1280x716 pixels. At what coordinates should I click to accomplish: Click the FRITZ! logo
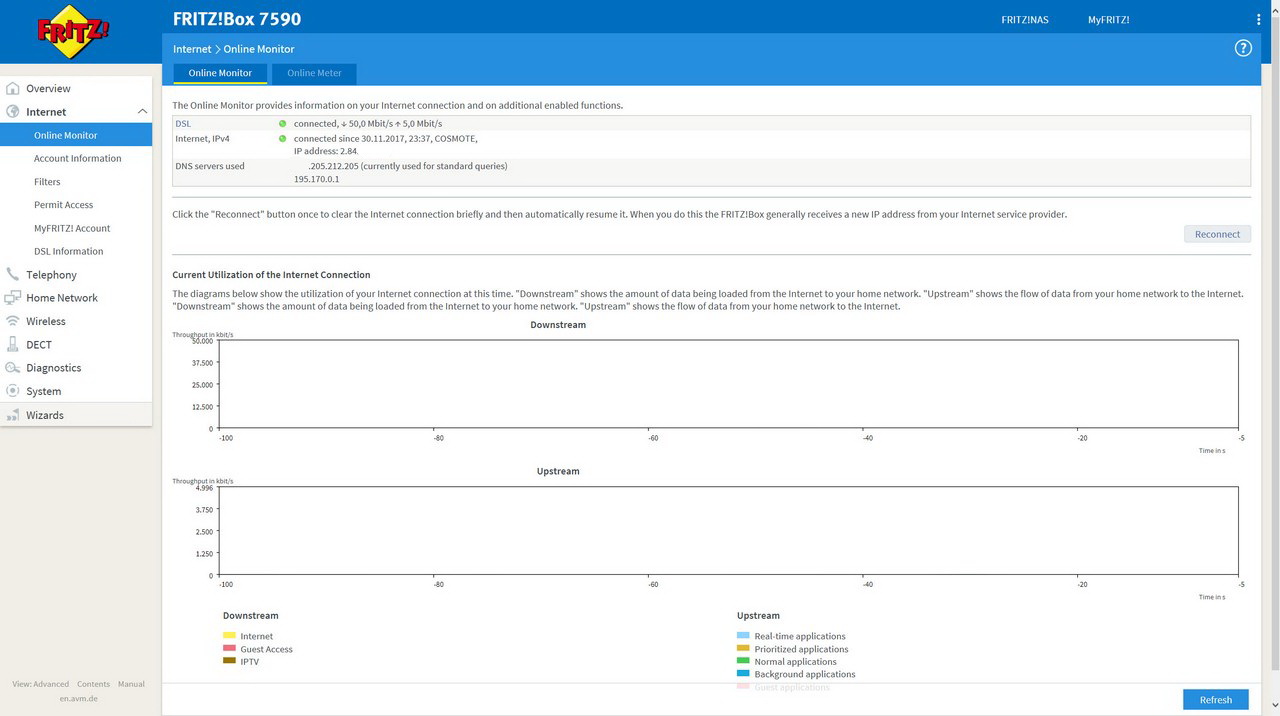[74, 32]
